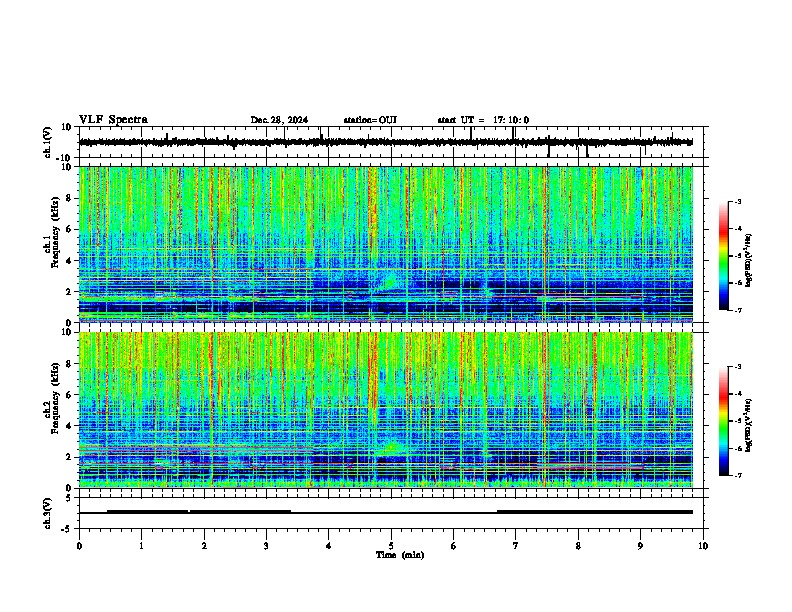Click time axis tick label 7

[516, 546]
